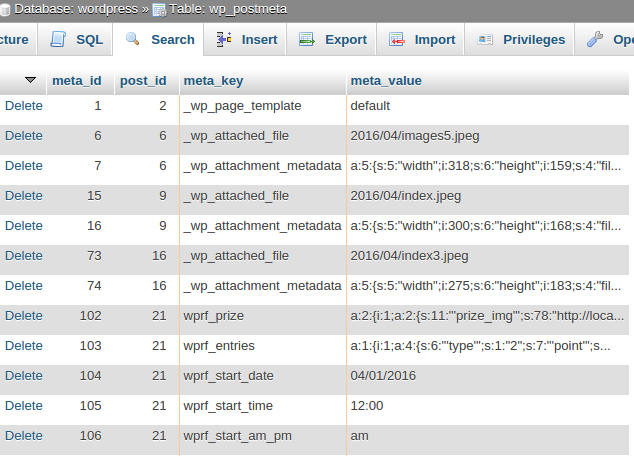Click the table icon in breadcrumb
Screen dimensions: 634x456
pyautogui.click(x=159, y=10)
